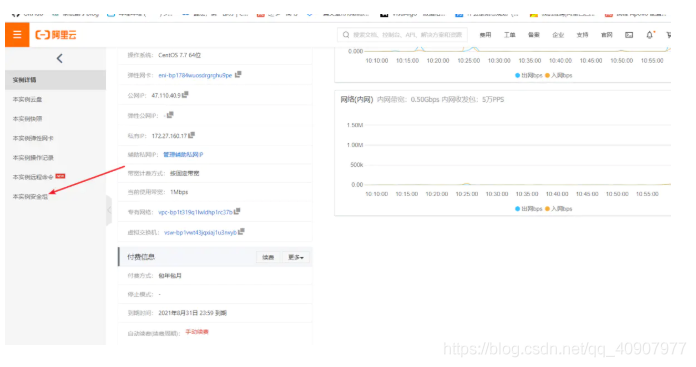Copy the vpc network ID
Screen dimensions: 696x367
pyautogui.click(x=237, y=211)
